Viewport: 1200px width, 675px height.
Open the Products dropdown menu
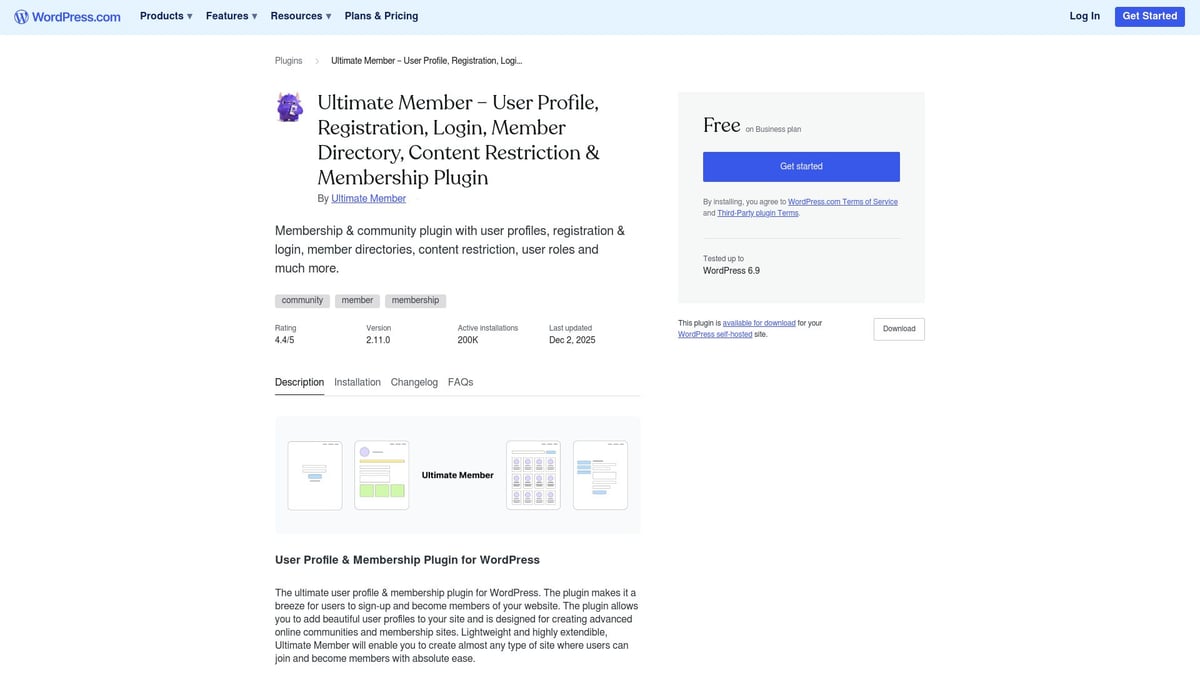click(x=164, y=16)
